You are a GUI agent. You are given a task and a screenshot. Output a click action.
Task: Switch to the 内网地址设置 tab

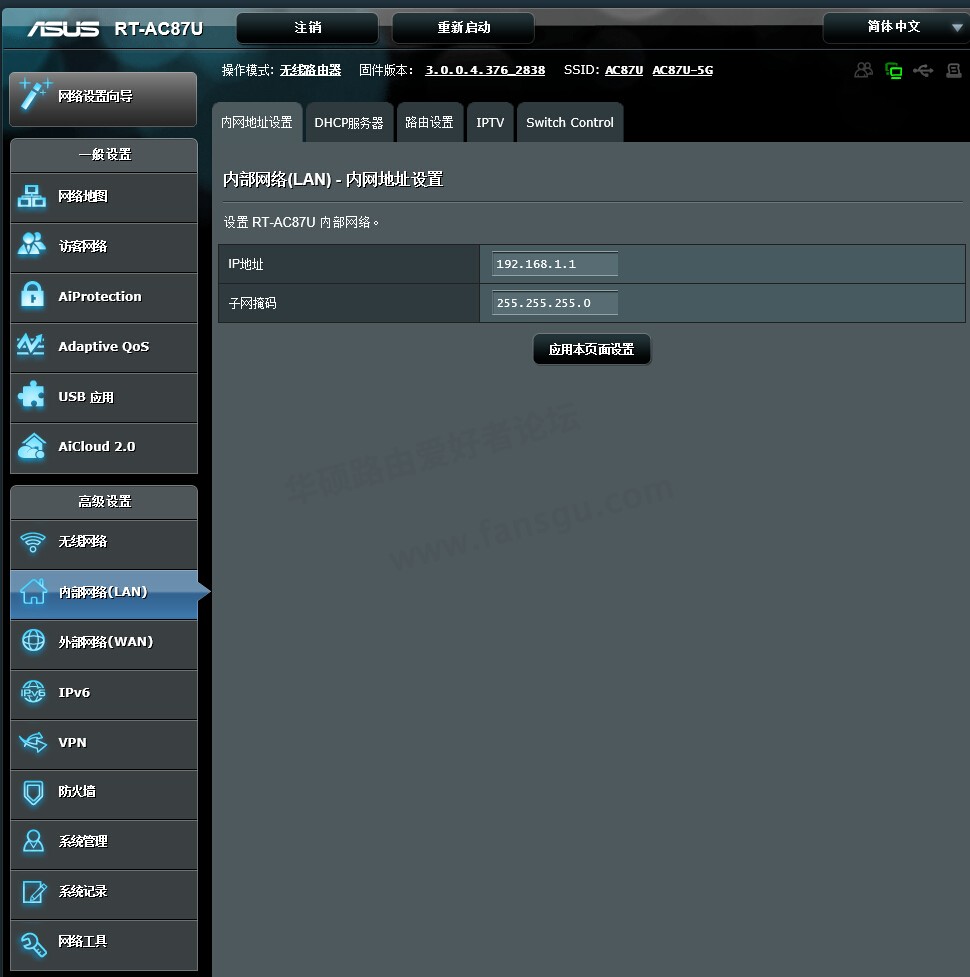(x=257, y=122)
